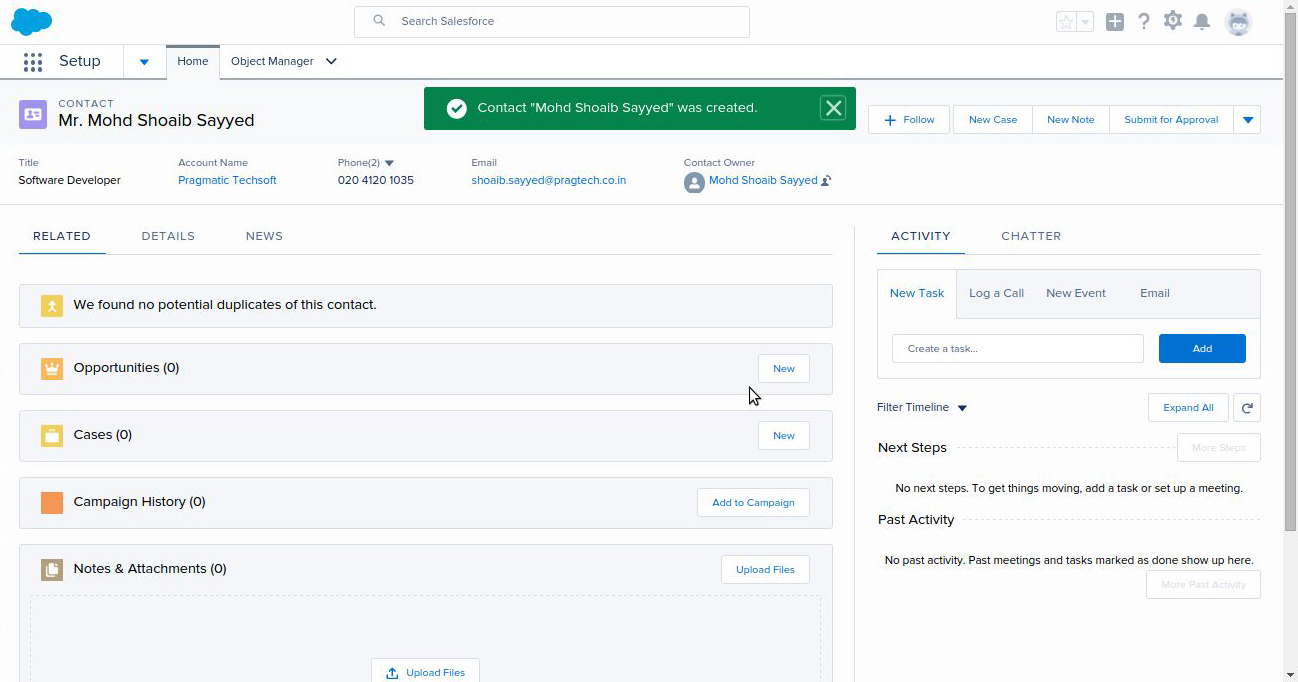
Task: Open the News tab
Action: (x=264, y=236)
